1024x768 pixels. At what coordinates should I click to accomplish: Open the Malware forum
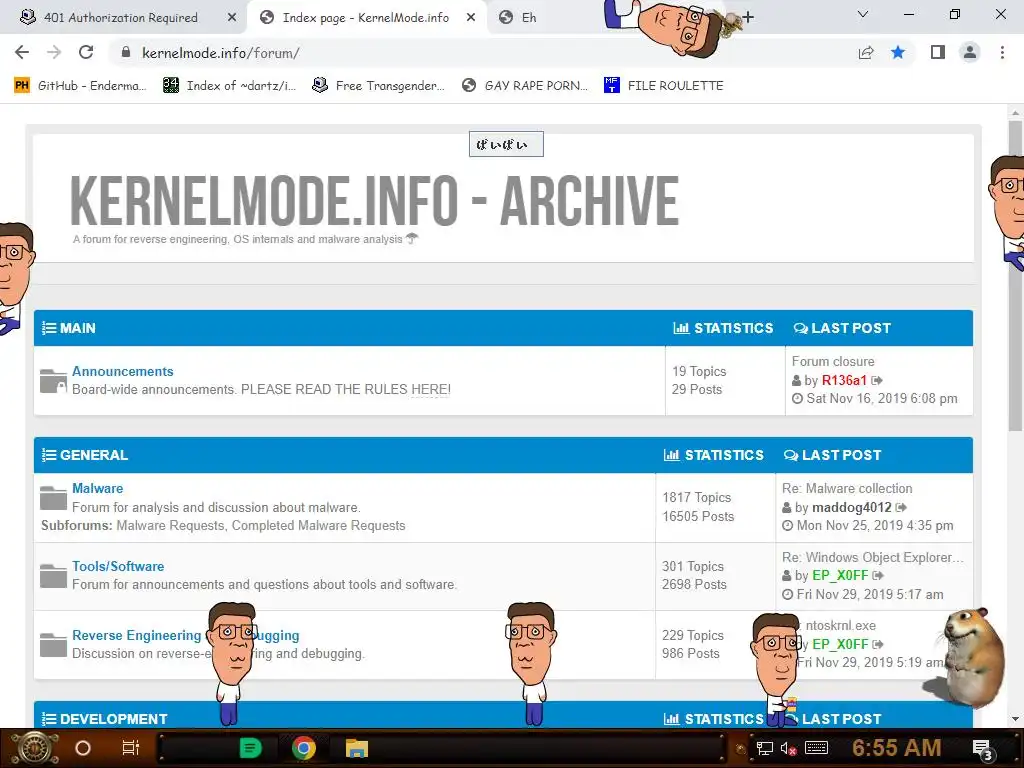click(x=97, y=488)
